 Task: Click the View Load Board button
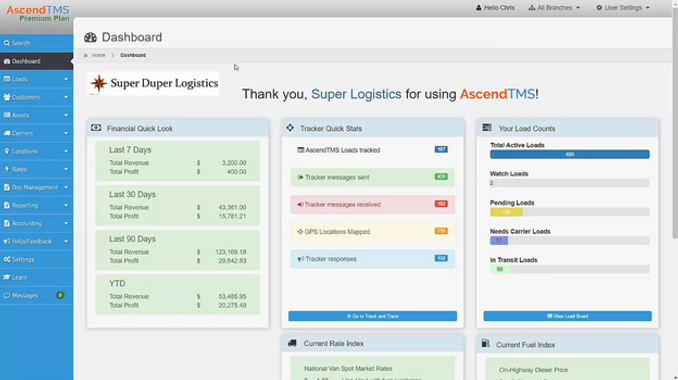pos(567,316)
